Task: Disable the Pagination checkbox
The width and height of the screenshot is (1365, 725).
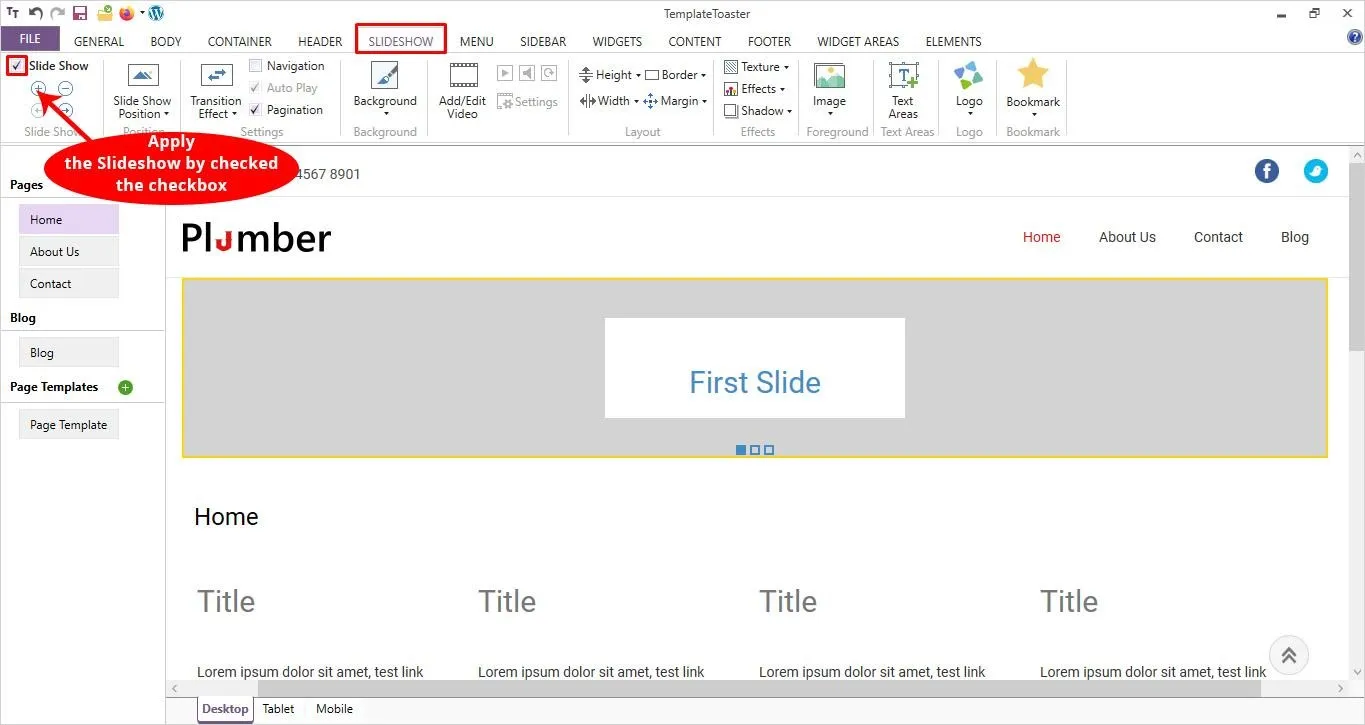Action: [256, 110]
